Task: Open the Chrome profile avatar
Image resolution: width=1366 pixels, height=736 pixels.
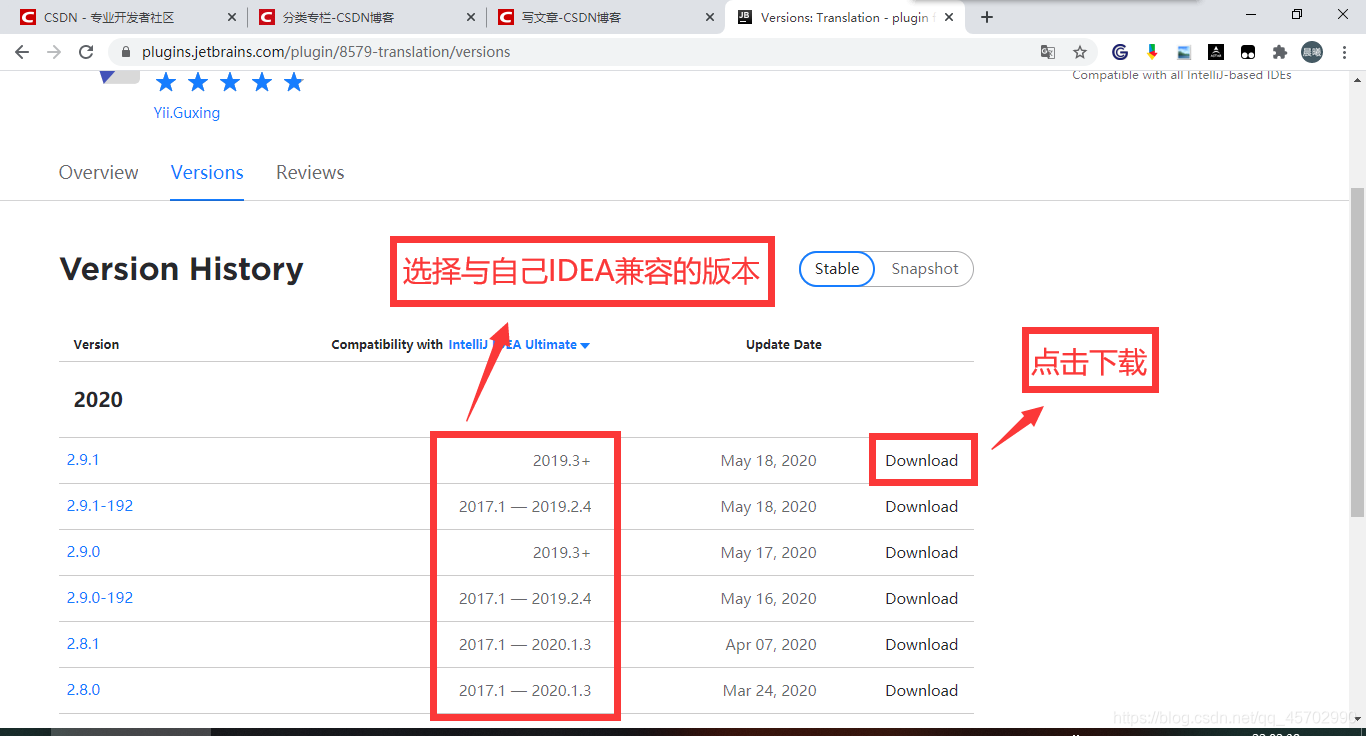Action: pos(1312,52)
